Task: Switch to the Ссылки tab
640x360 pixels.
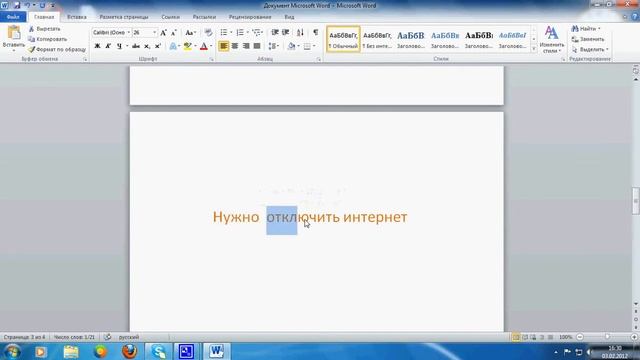Action: (x=170, y=17)
